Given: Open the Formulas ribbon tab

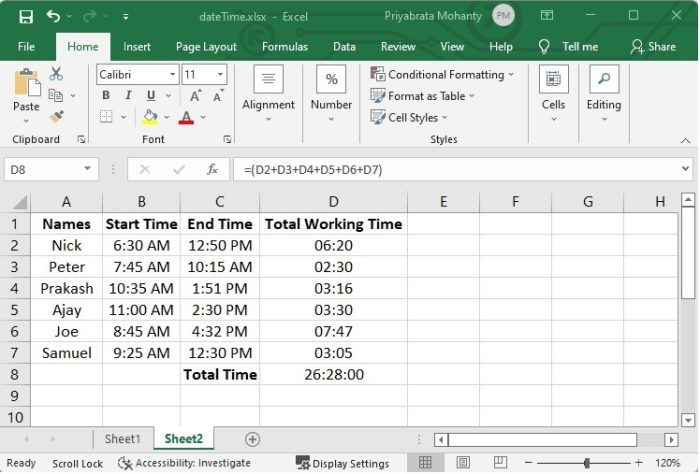Looking at the screenshot, I should point(284,47).
